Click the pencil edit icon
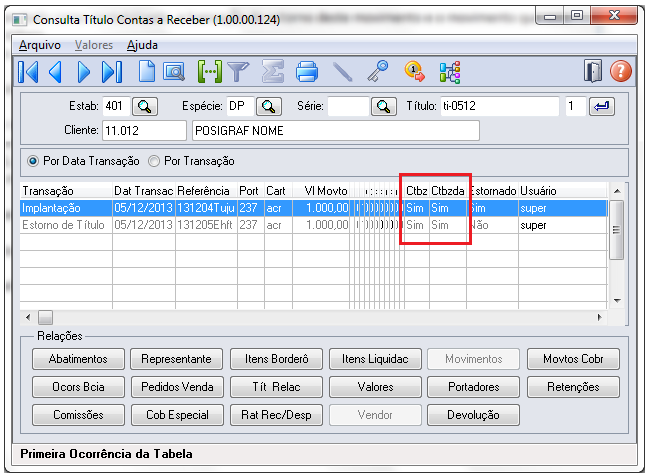649x476 pixels. tap(343, 72)
